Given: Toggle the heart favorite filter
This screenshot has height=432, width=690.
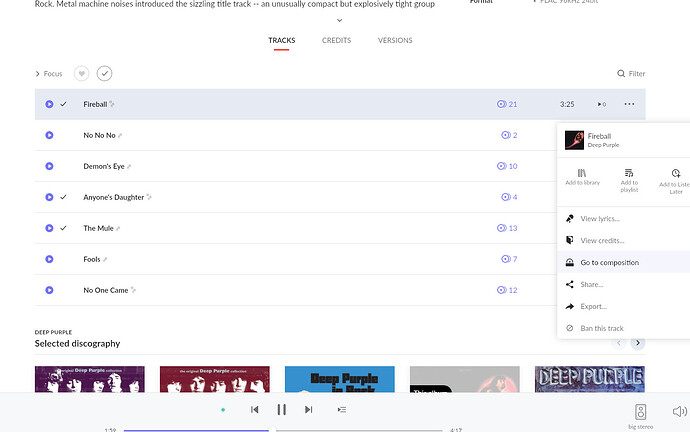Looking at the screenshot, I should [81, 73].
